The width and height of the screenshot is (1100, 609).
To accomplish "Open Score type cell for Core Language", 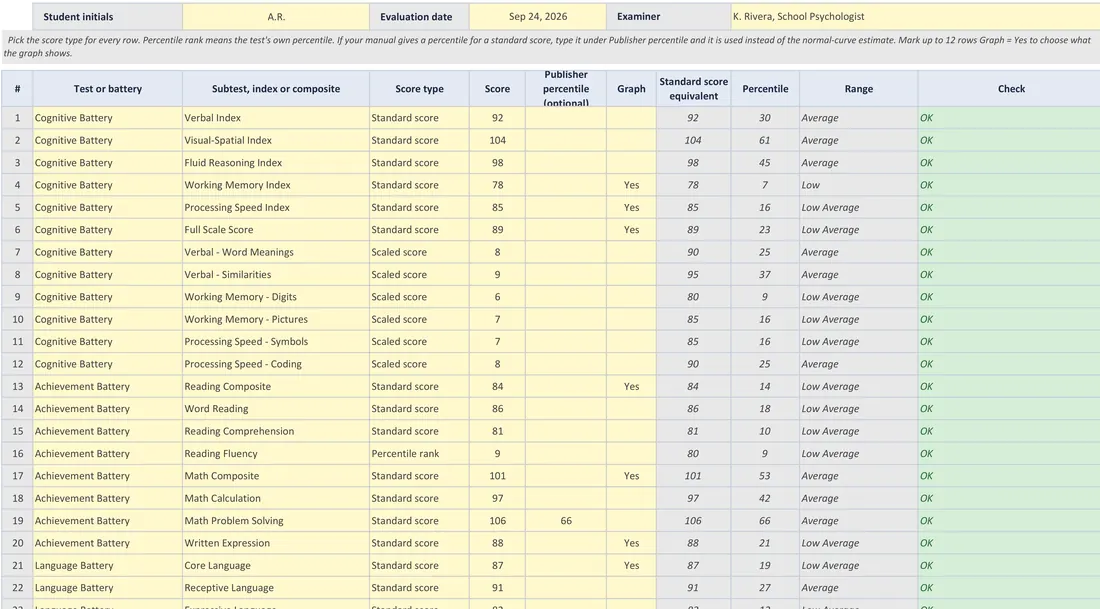I will [x=419, y=566].
